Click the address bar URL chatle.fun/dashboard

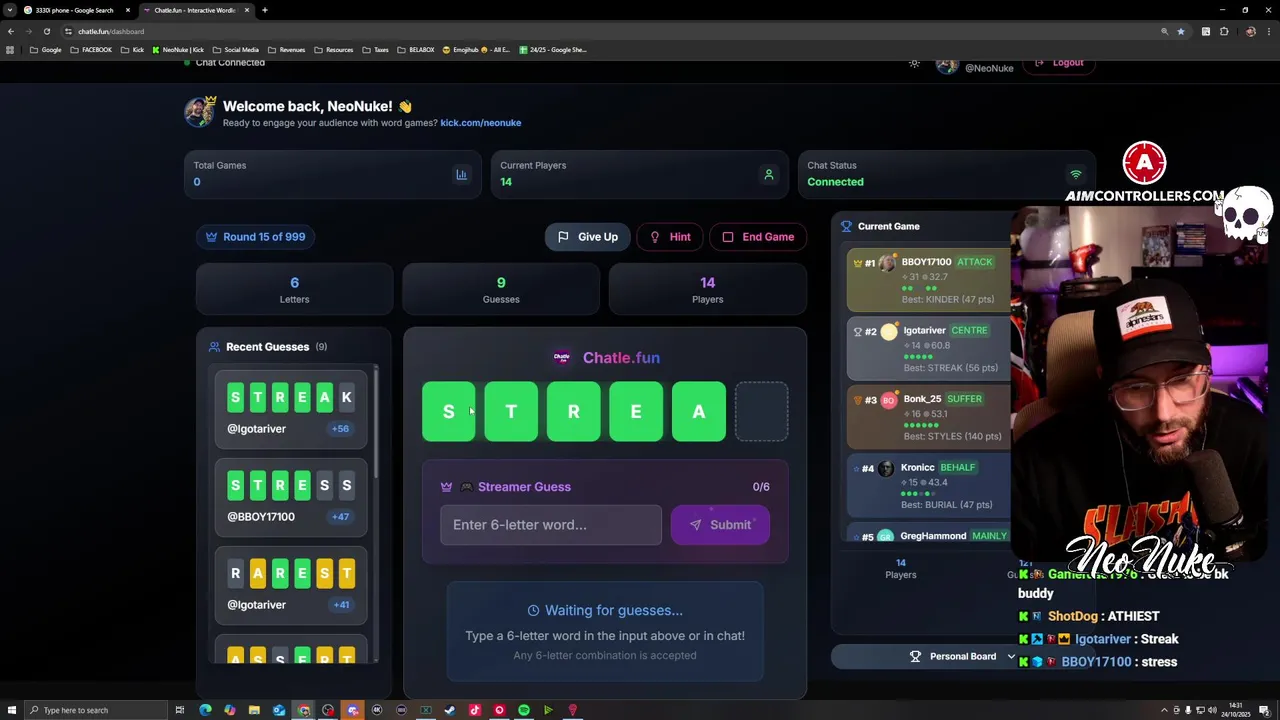tap(111, 31)
